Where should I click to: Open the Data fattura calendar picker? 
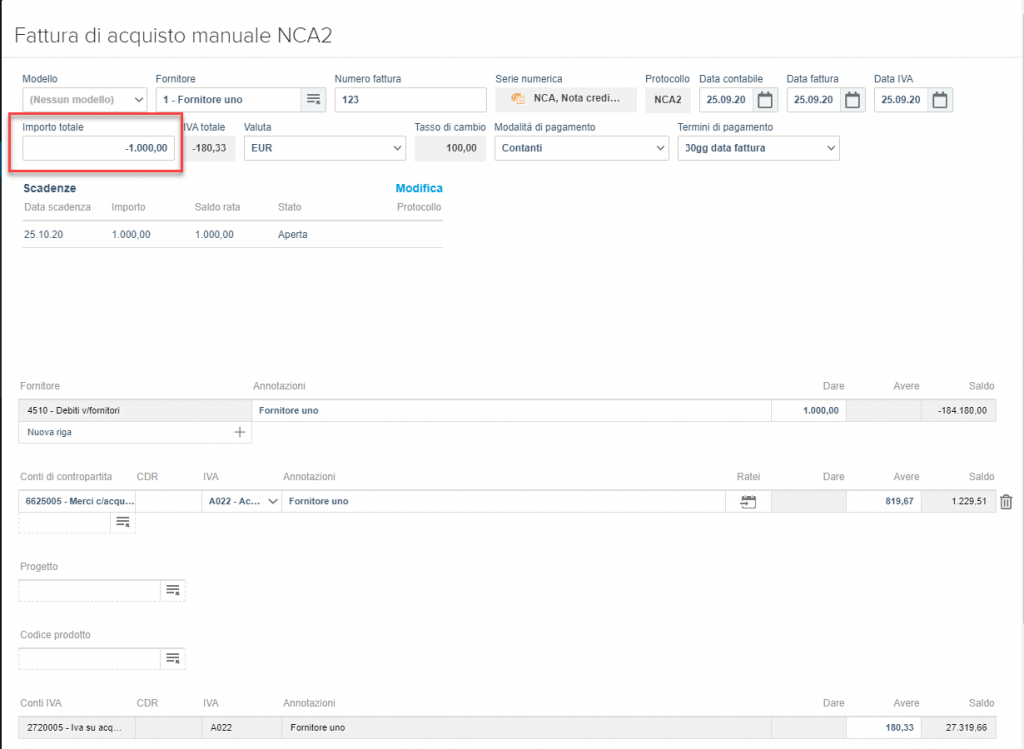click(x=852, y=99)
